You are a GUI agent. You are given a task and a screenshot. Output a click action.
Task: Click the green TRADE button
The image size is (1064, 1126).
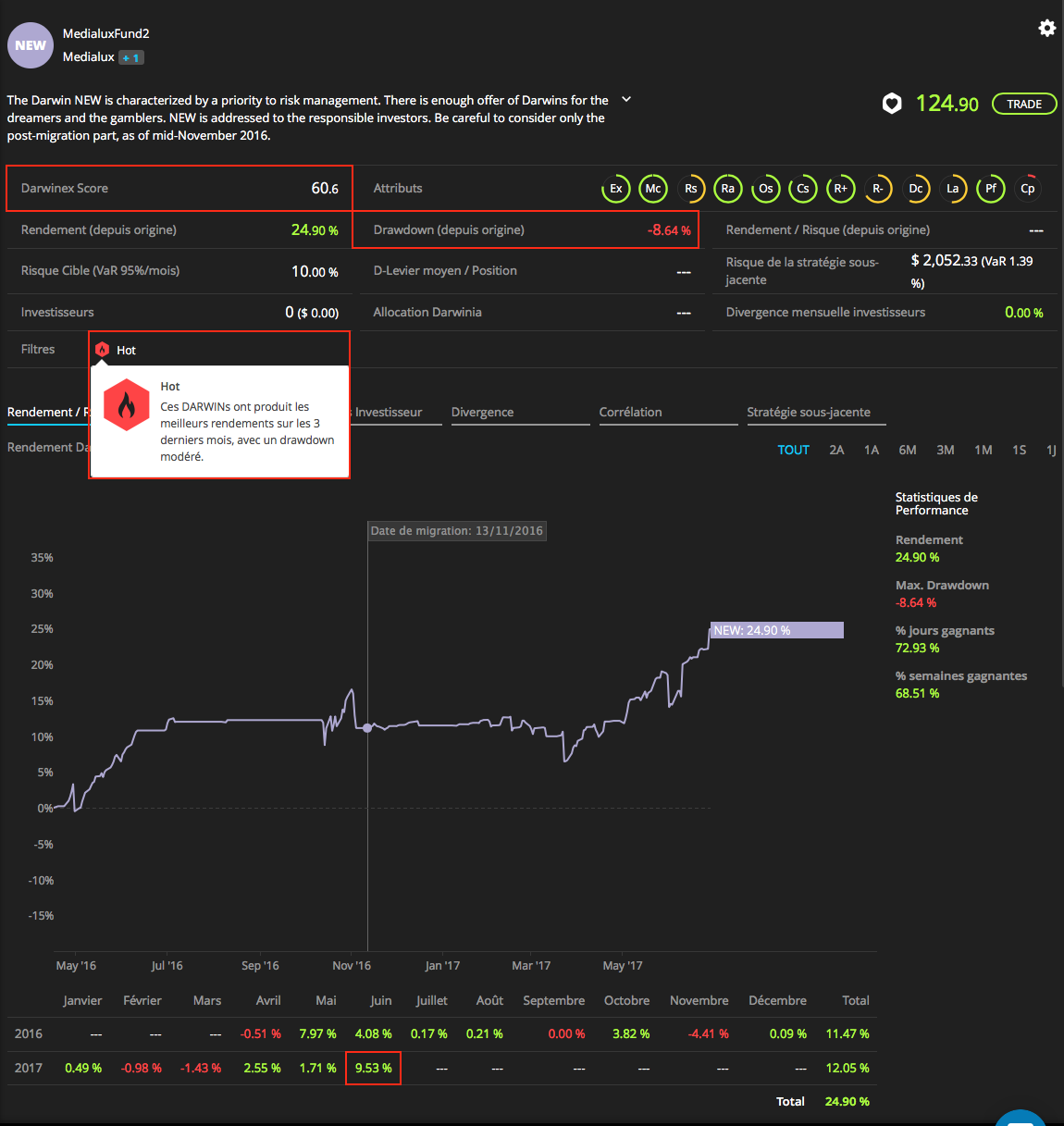(1024, 104)
